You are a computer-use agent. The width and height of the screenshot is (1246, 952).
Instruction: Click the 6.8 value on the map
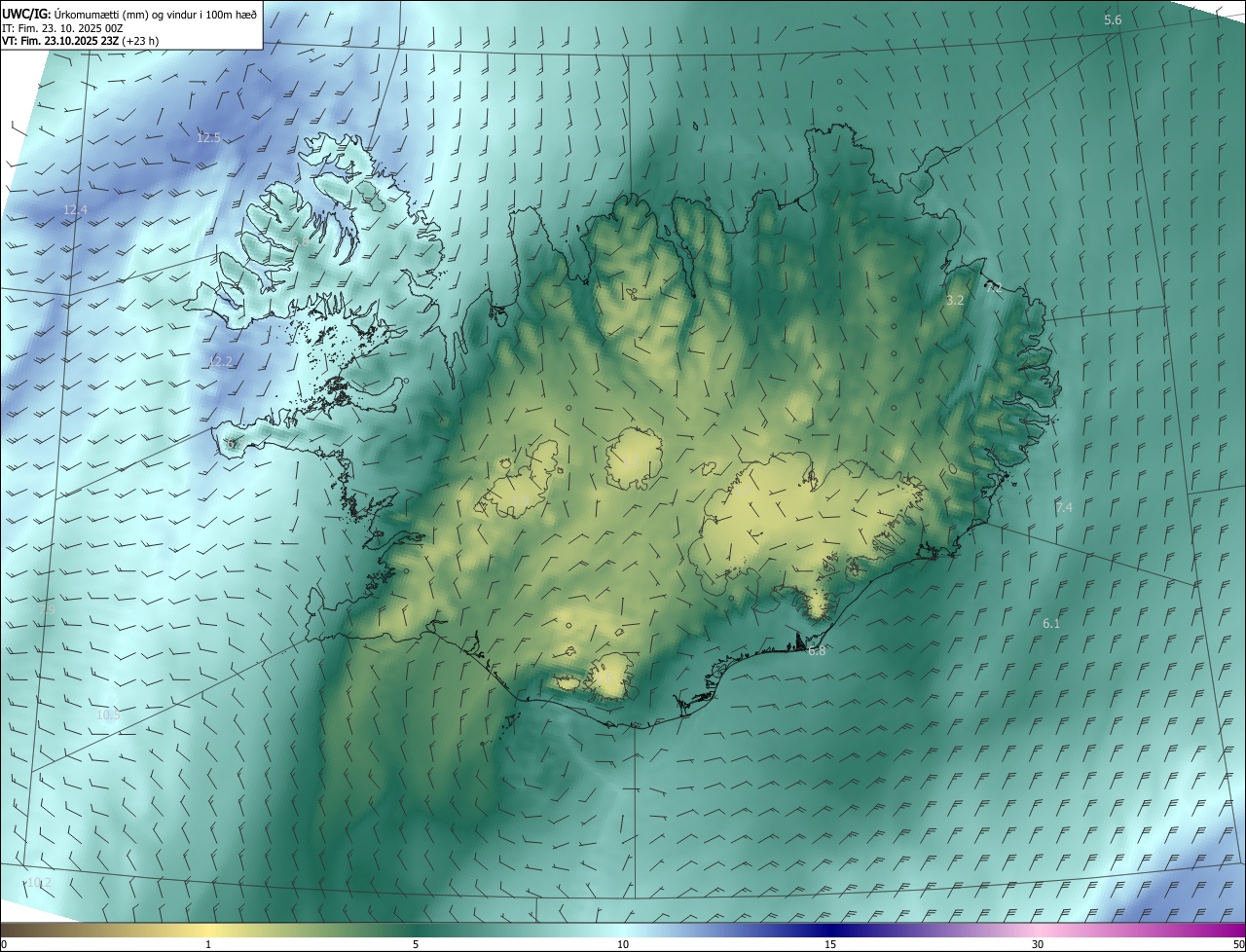click(817, 651)
